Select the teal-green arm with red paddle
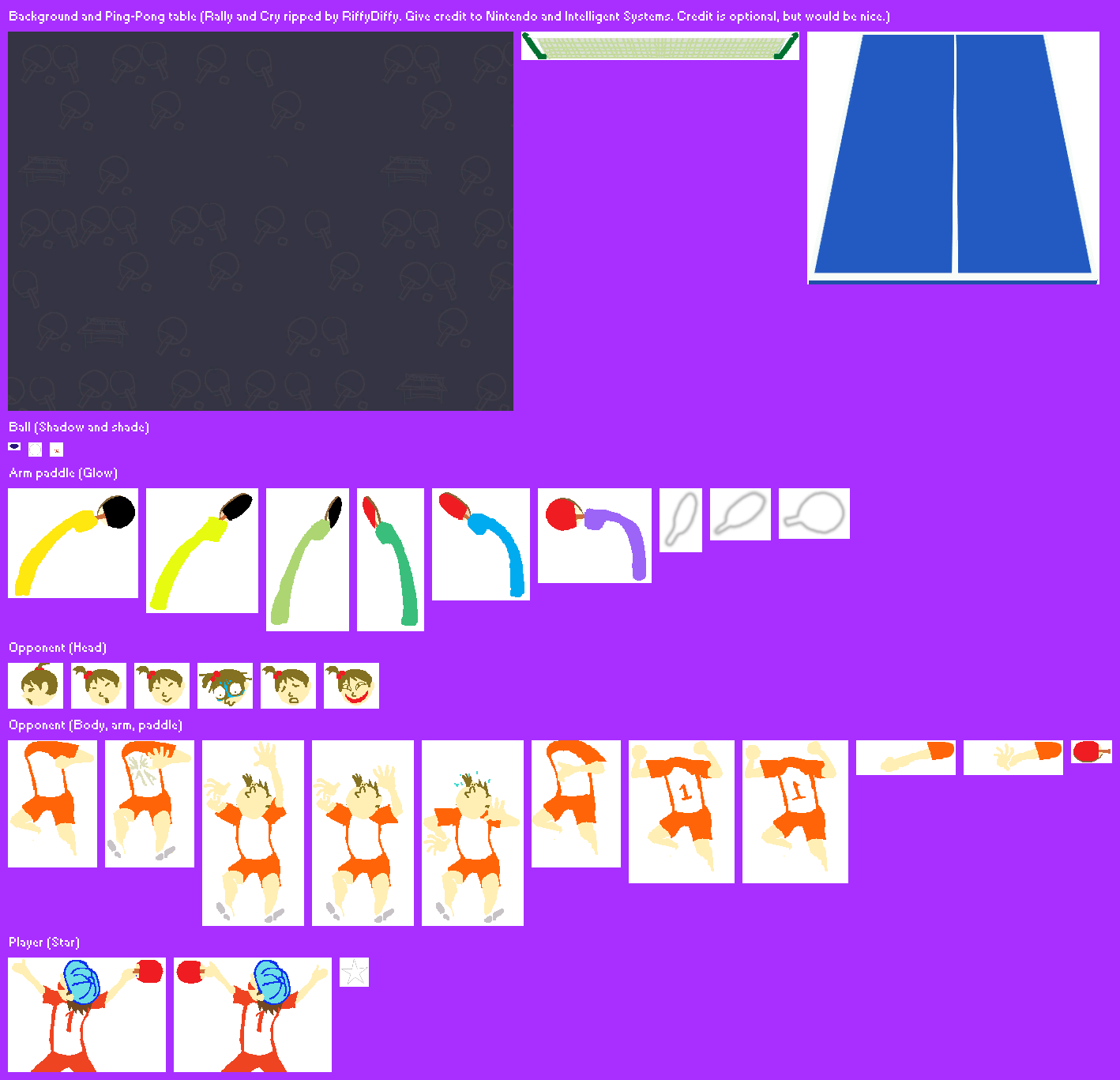The height and width of the screenshot is (1080, 1120). (x=390, y=559)
